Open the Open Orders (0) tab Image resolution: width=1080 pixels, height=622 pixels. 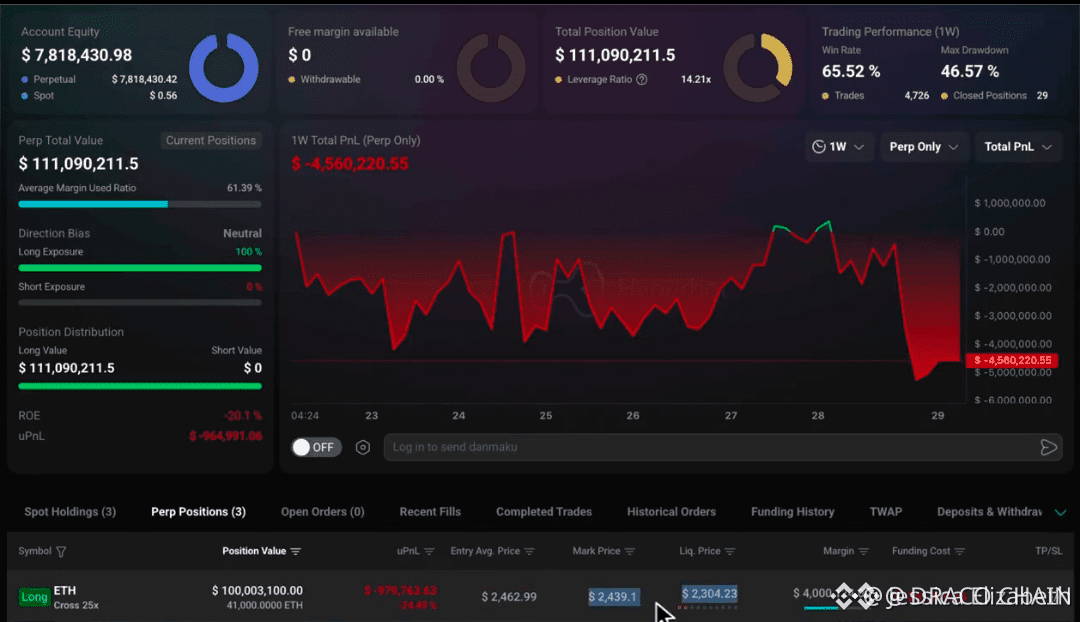[x=322, y=512]
